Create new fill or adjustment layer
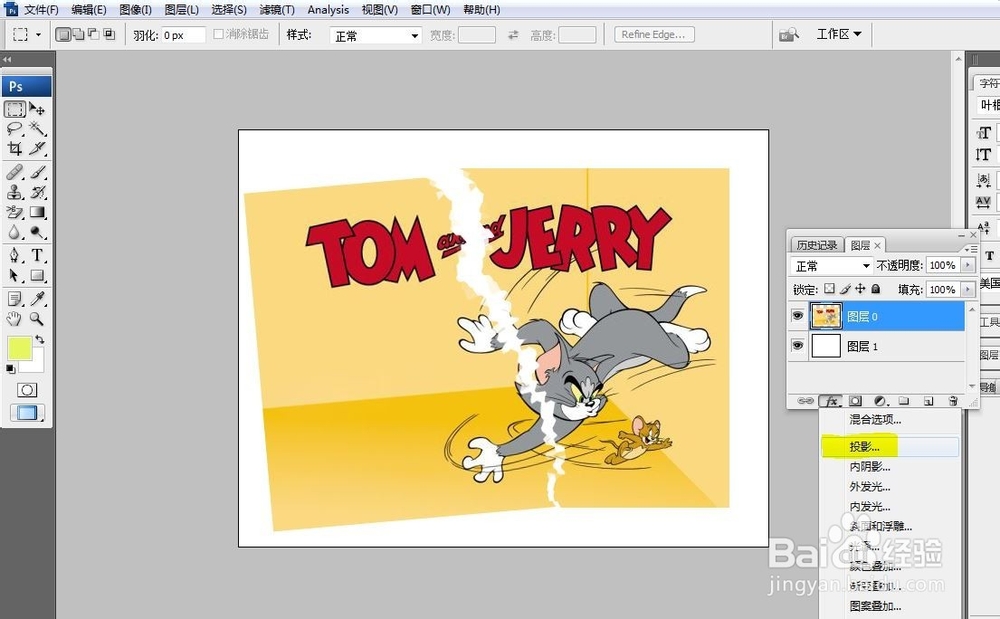 click(x=880, y=401)
